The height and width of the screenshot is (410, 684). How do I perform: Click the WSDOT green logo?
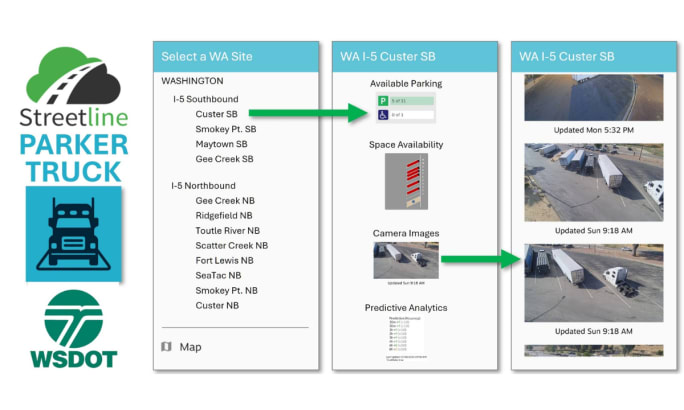[73, 329]
